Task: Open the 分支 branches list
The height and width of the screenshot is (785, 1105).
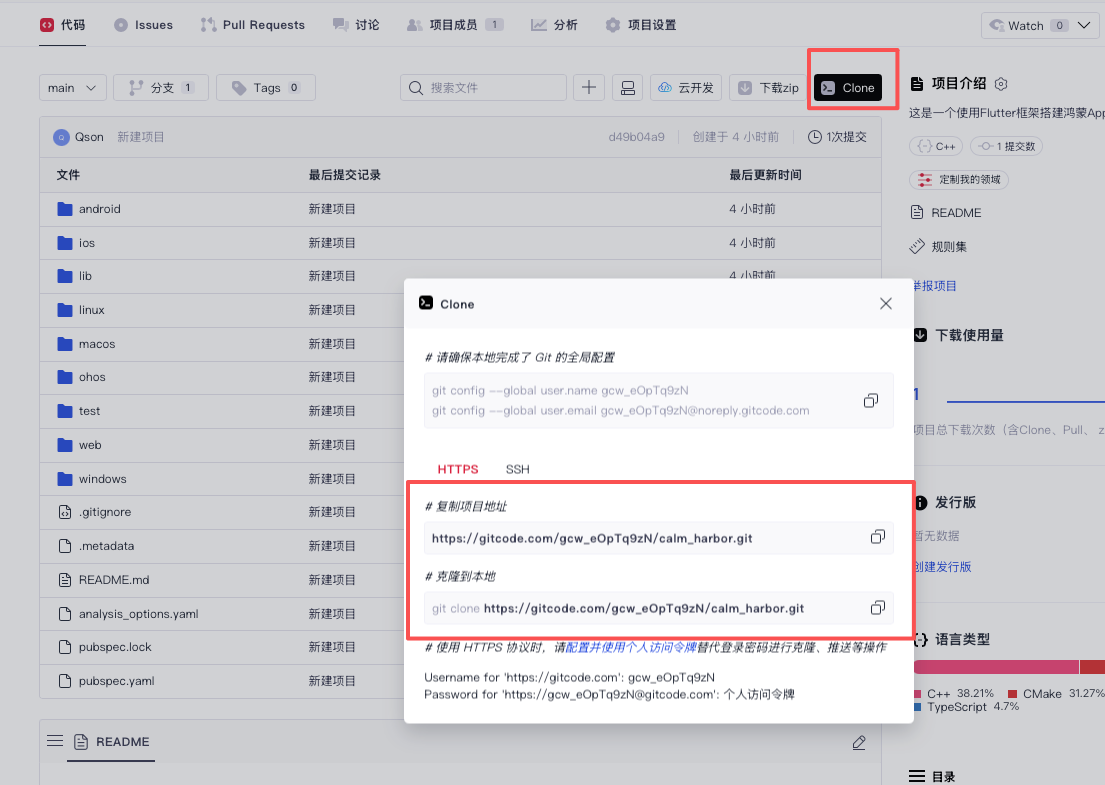Action: click(x=161, y=88)
